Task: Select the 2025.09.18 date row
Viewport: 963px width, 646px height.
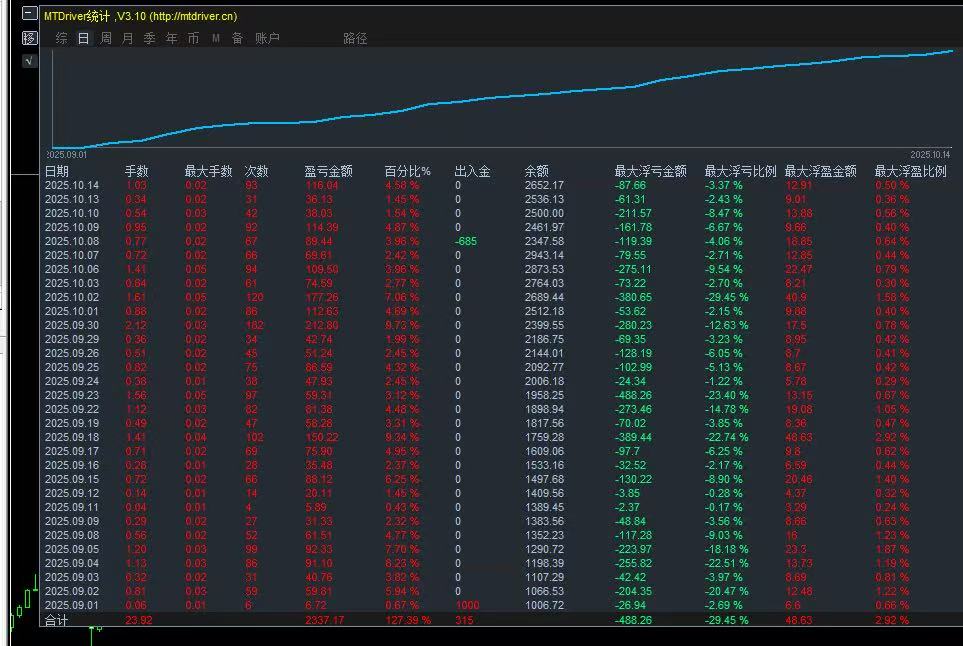Action: 72,437
